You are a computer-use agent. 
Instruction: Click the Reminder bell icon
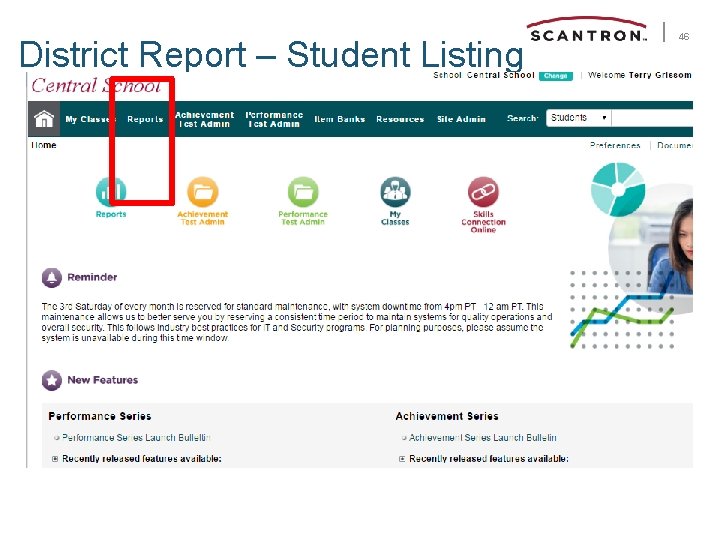52,278
